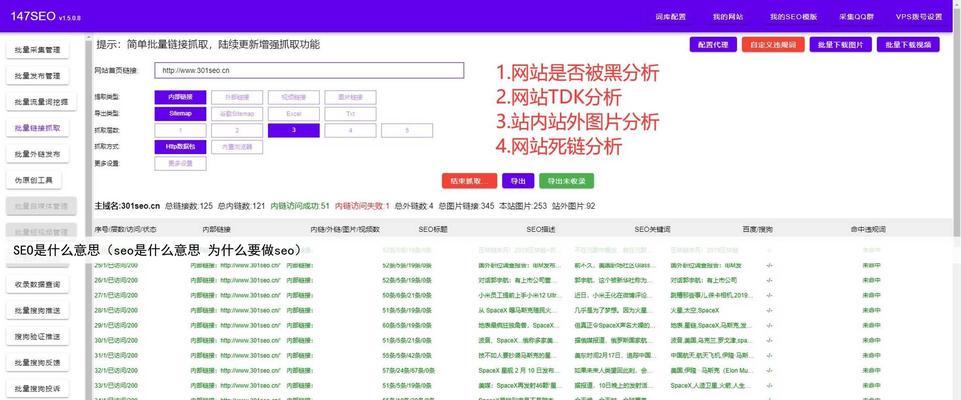Focus the 网站首页链接 URL field
This screenshot has height=400, width=961.
(x=309, y=70)
